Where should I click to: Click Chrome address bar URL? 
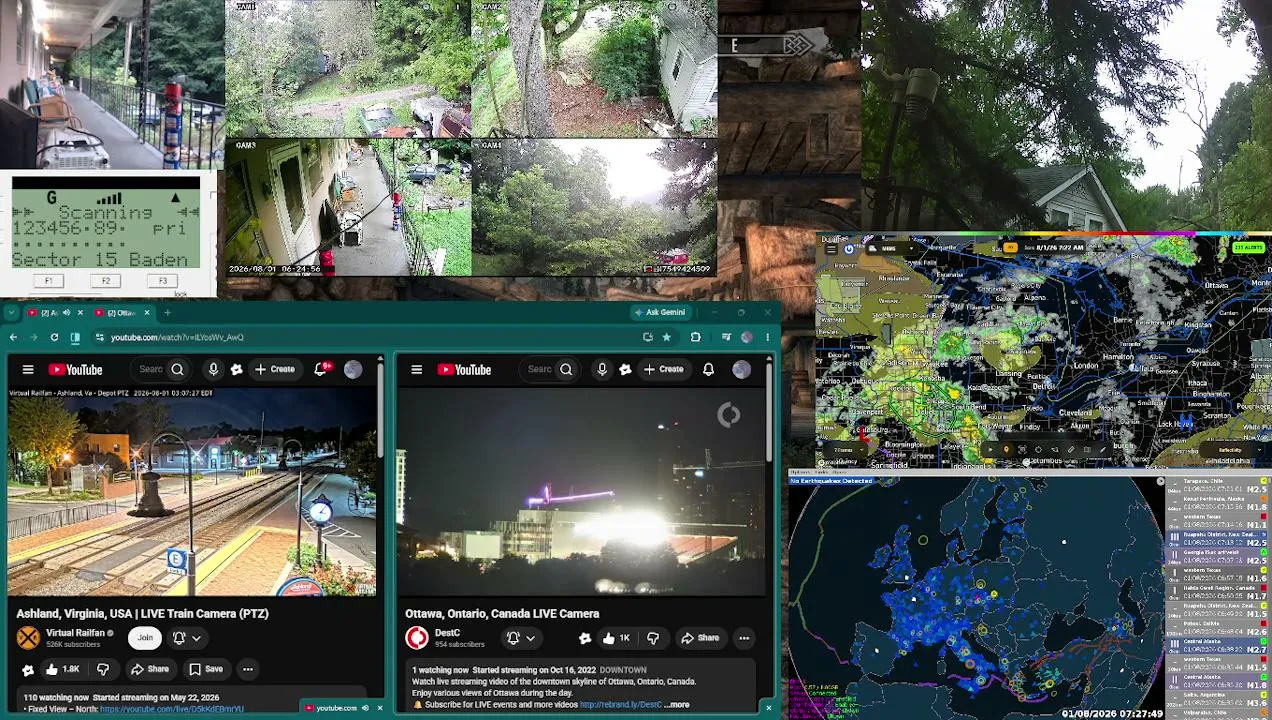(x=177, y=338)
